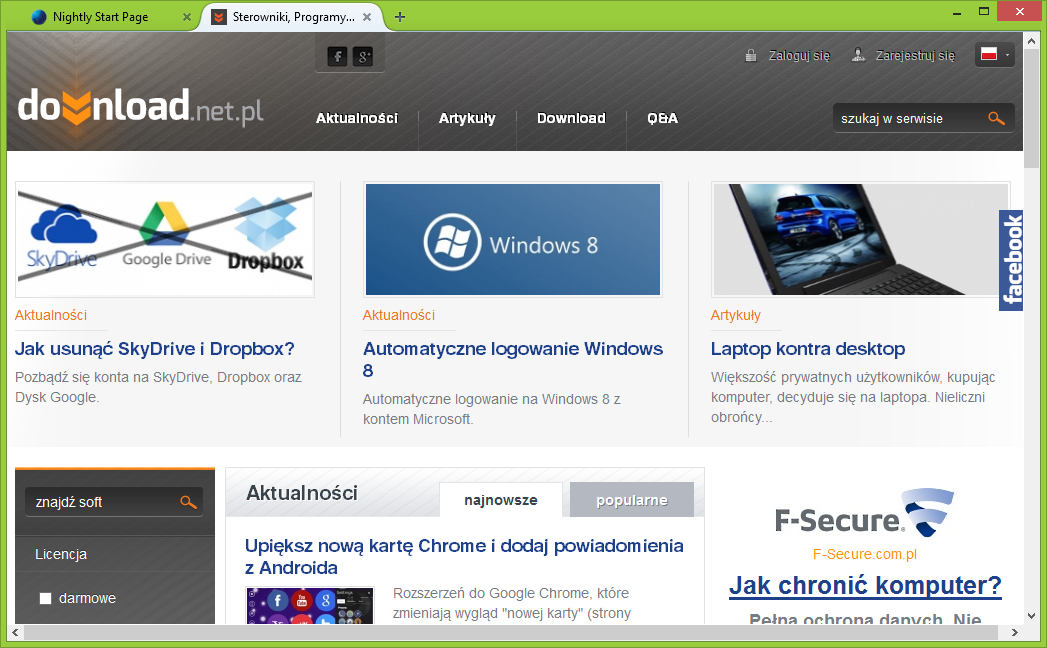
Task: Open article 'Automatyczne logowanie Windows 8'
Action: (513, 359)
